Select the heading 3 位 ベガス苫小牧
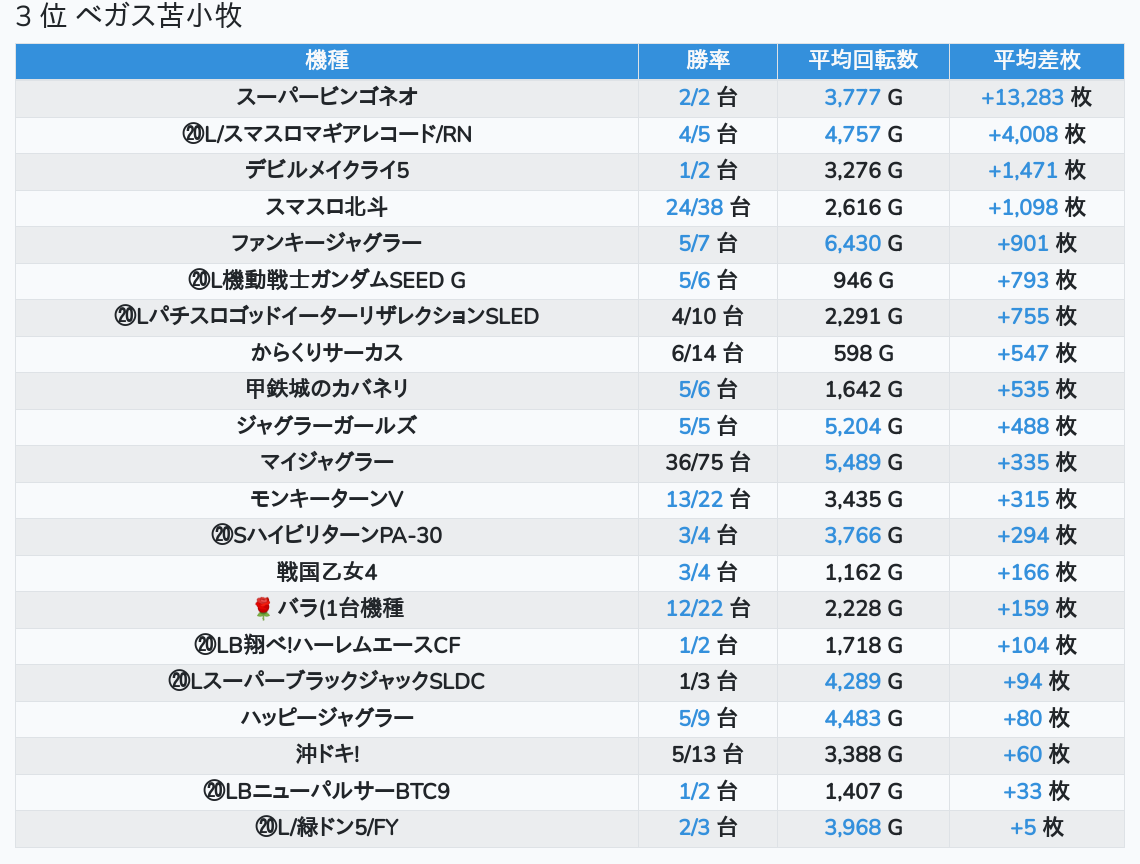 pos(129,16)
